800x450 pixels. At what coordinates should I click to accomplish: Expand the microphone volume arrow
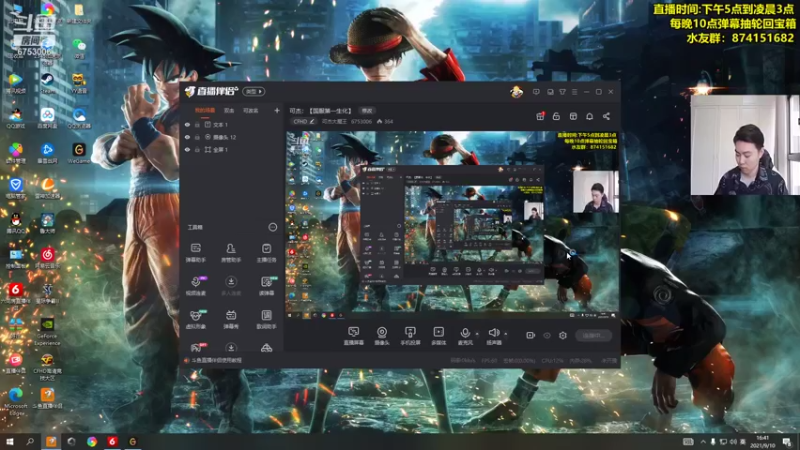pos(478,334)
